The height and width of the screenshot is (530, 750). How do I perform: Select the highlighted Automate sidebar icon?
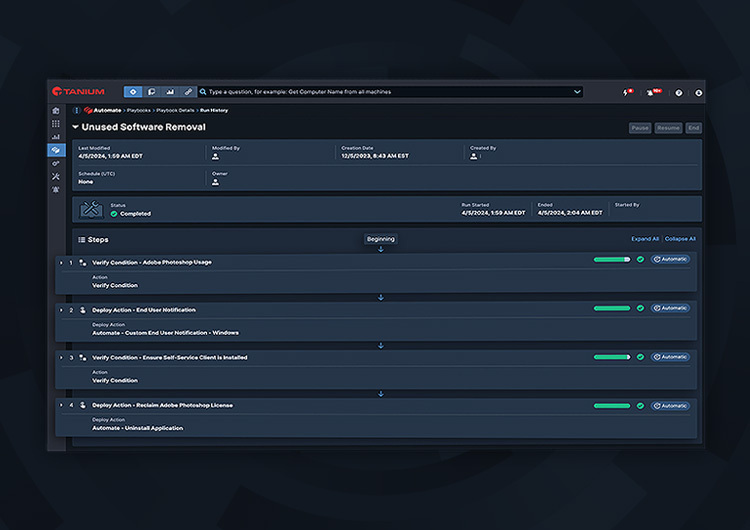pyautogui.click(x=56, y=150)
